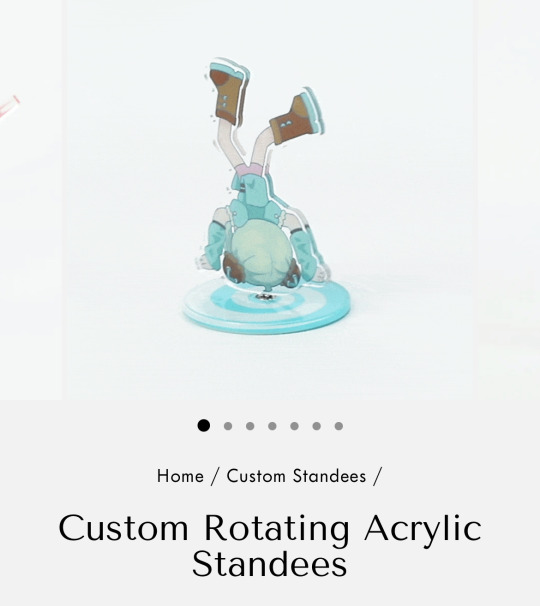
Task: Select the active first carousel dot
Action: click(x=203, y=426)
